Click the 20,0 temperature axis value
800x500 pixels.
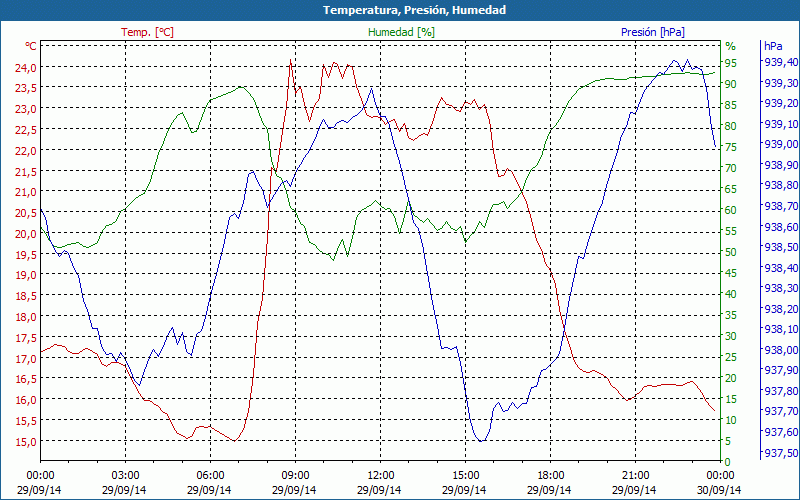(26, 234)
